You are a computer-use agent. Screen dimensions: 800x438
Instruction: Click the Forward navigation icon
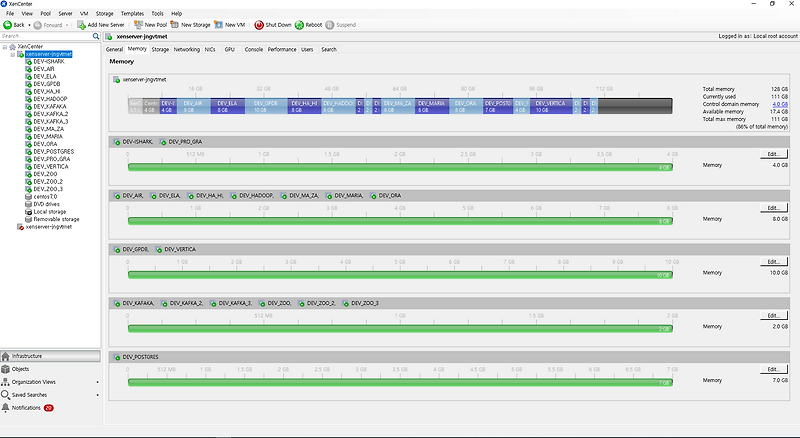click(x=38, y=25)
